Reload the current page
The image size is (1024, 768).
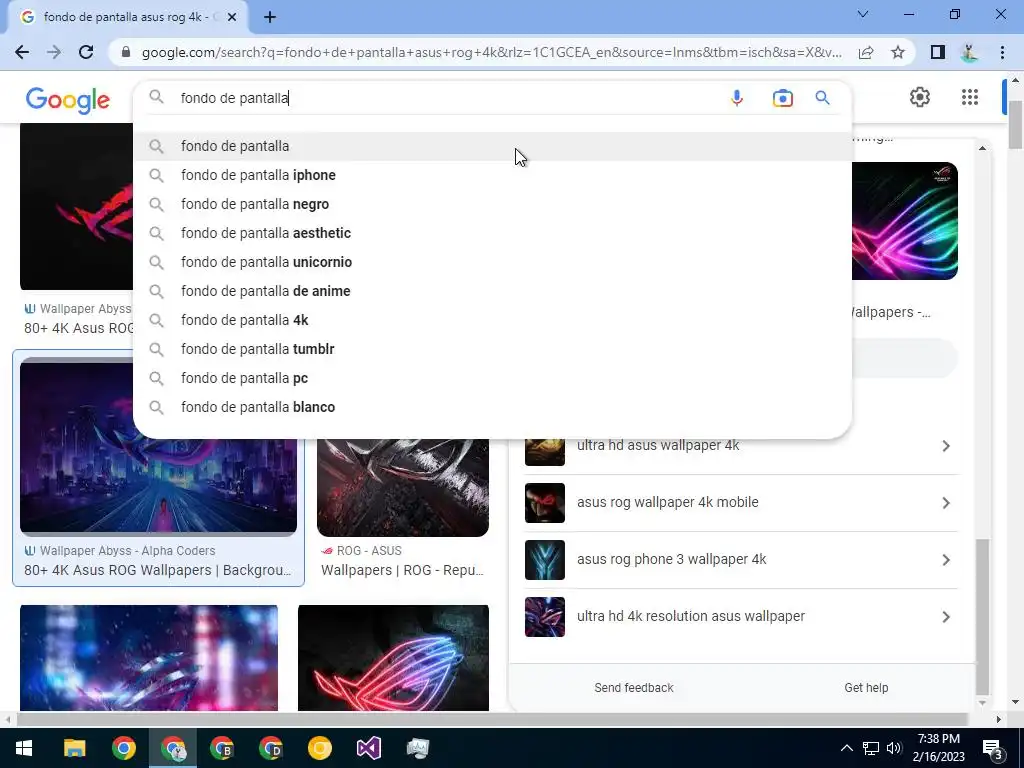(x=86, y=52)
